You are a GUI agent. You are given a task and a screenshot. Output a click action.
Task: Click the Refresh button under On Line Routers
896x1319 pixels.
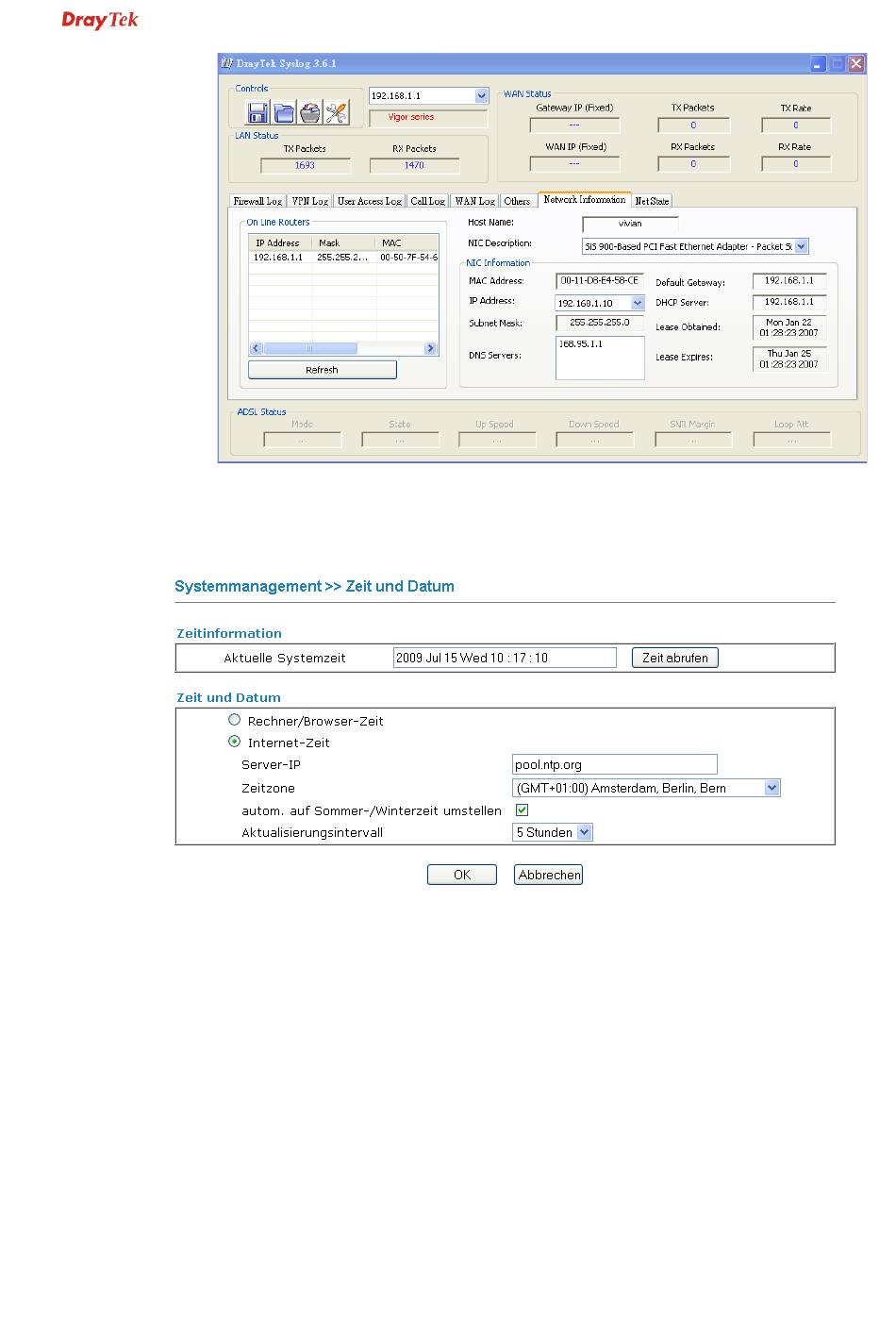(323, 370)
